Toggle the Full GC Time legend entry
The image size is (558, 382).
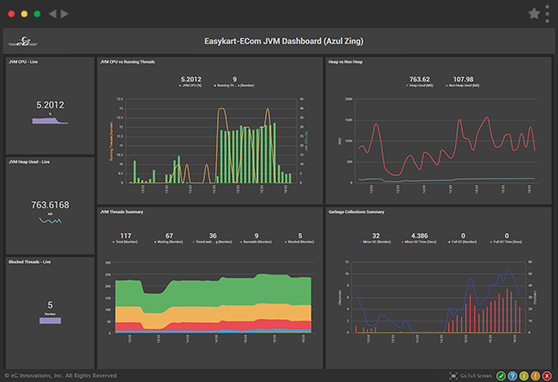506,238
